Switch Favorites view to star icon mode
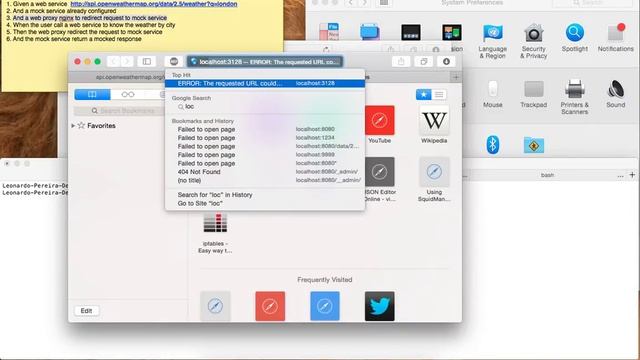This screenshot has height=360, width=640. point(423,94)
